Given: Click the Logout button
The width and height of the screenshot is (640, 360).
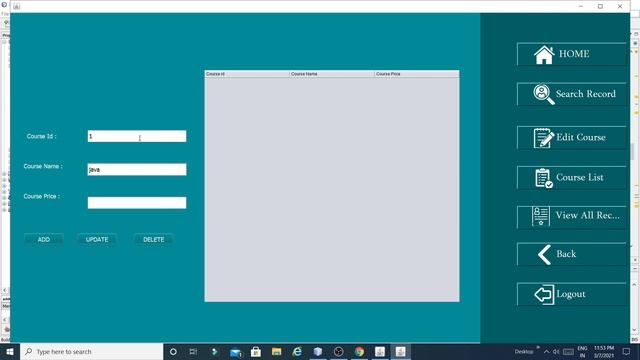Looking at the screenshot, I should click(x=571, y=294).
